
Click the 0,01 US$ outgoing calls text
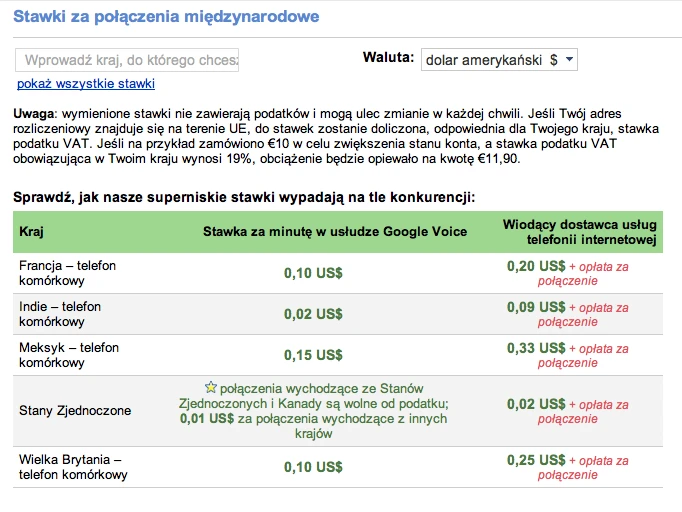click(x=207, y=418)
